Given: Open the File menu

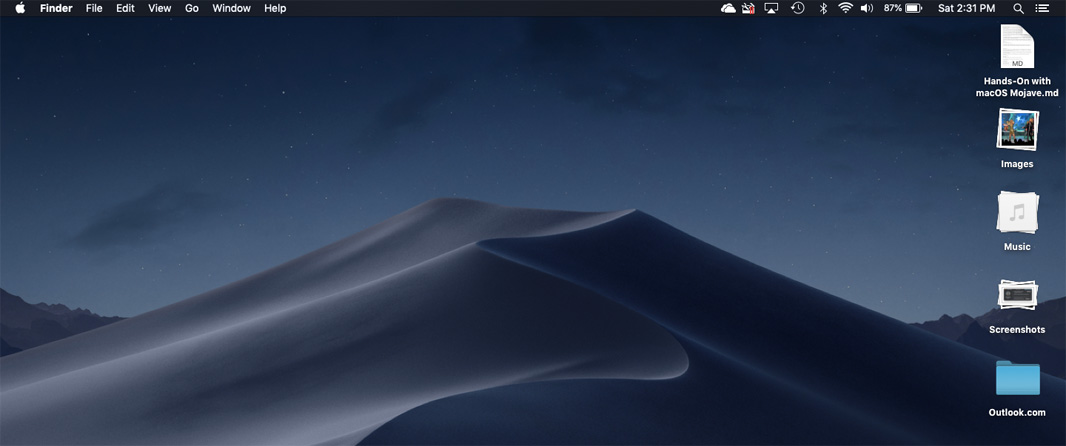Looking at the screenshot, I should click(94, 8).
